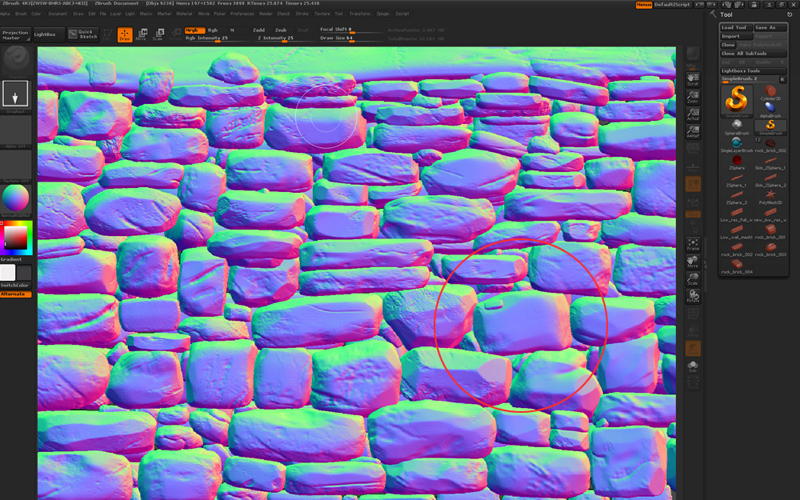
Task: Click the Frame icon in right shelf
Action: click(693, 246)
